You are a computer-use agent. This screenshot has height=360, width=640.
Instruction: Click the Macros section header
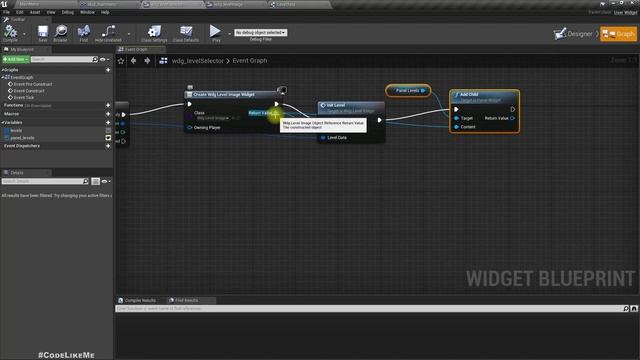coord(11,114)
